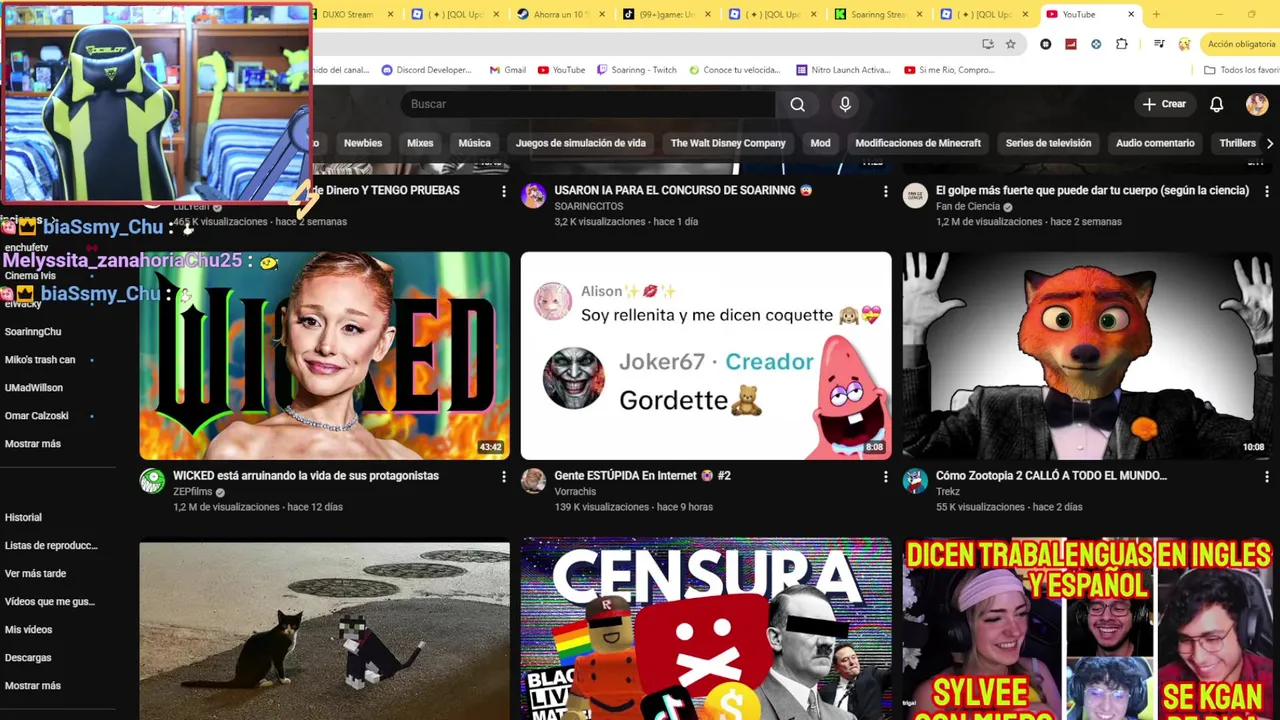The width and height of the screenshot is (1280, 720).
Task: Open the Nitro Launch Activa bookmark
Action: point(843,70)
